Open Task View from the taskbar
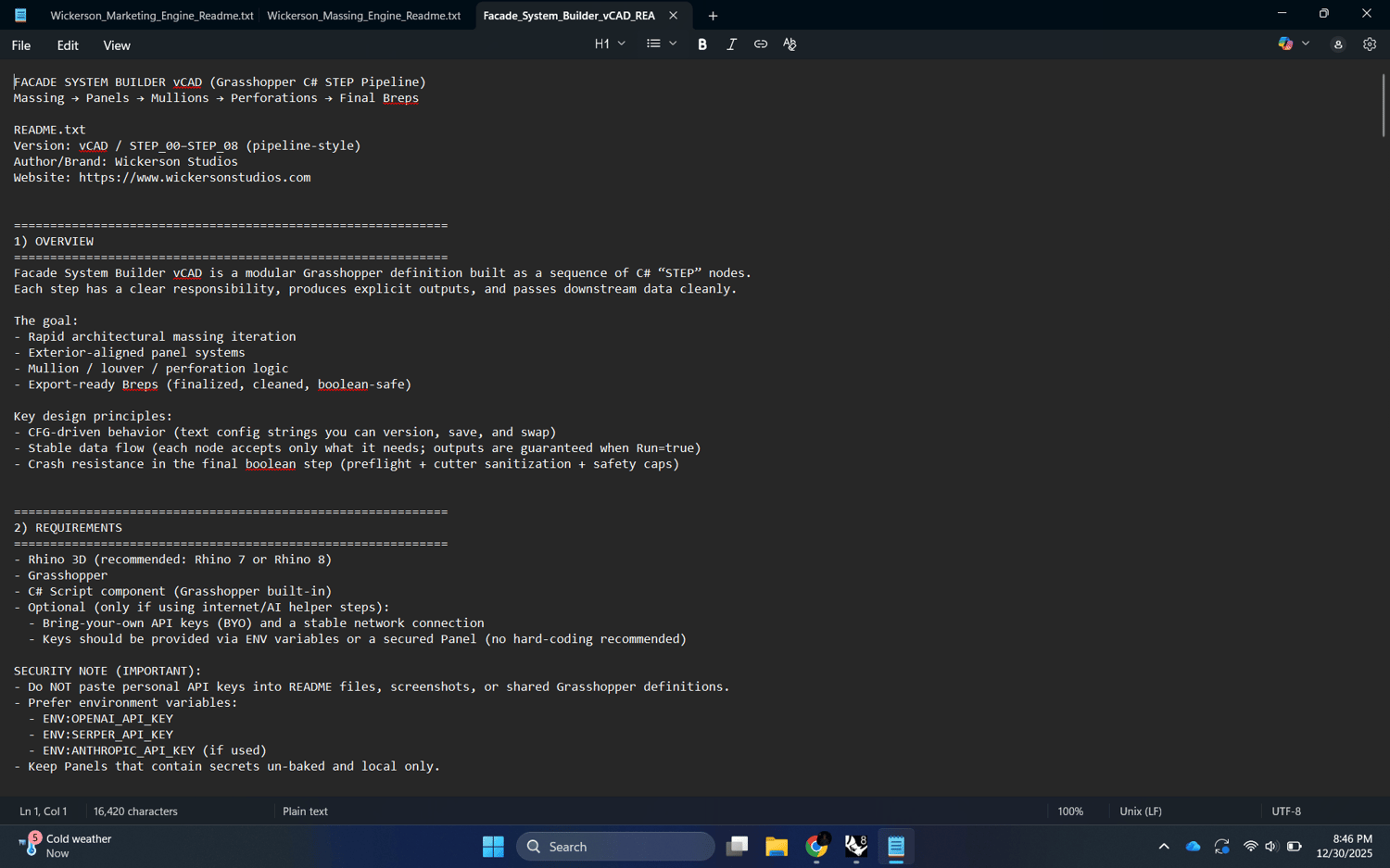The height and width of the screenshot is (868, 1390). coord(738,847)
